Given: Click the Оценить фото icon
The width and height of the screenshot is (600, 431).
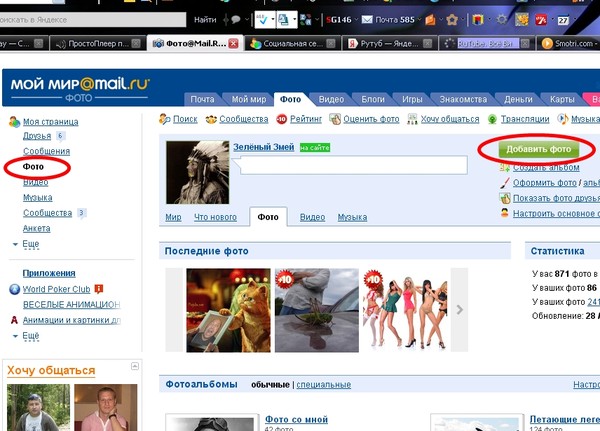Looking at the screenshot, I should click(x=335, y=119).
